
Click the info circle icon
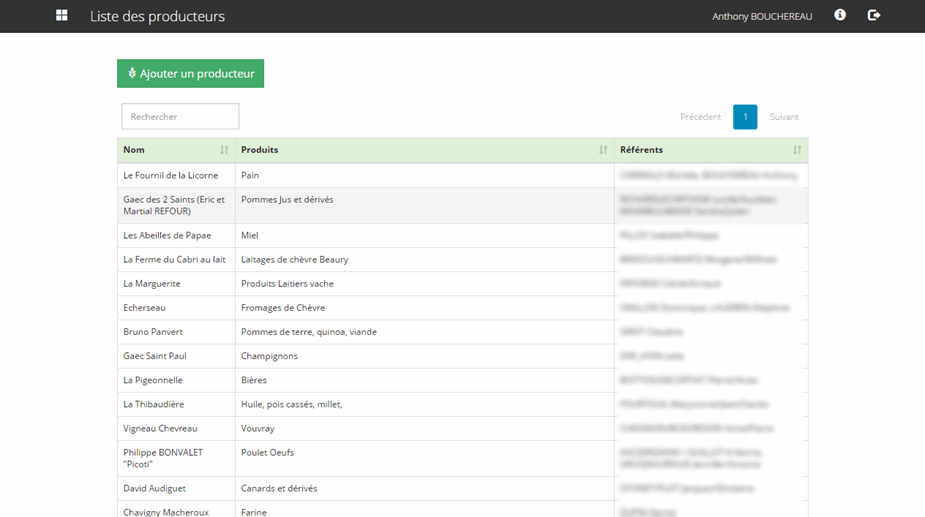[840, 16]
